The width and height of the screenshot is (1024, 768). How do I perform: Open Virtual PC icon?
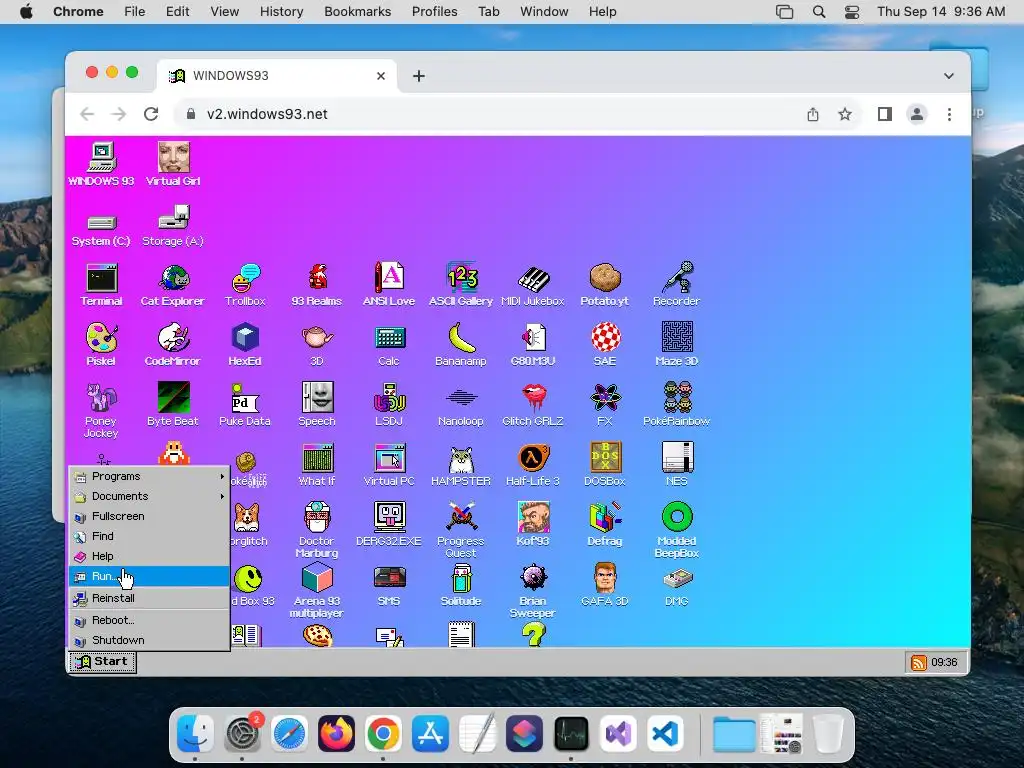(389, 465)
